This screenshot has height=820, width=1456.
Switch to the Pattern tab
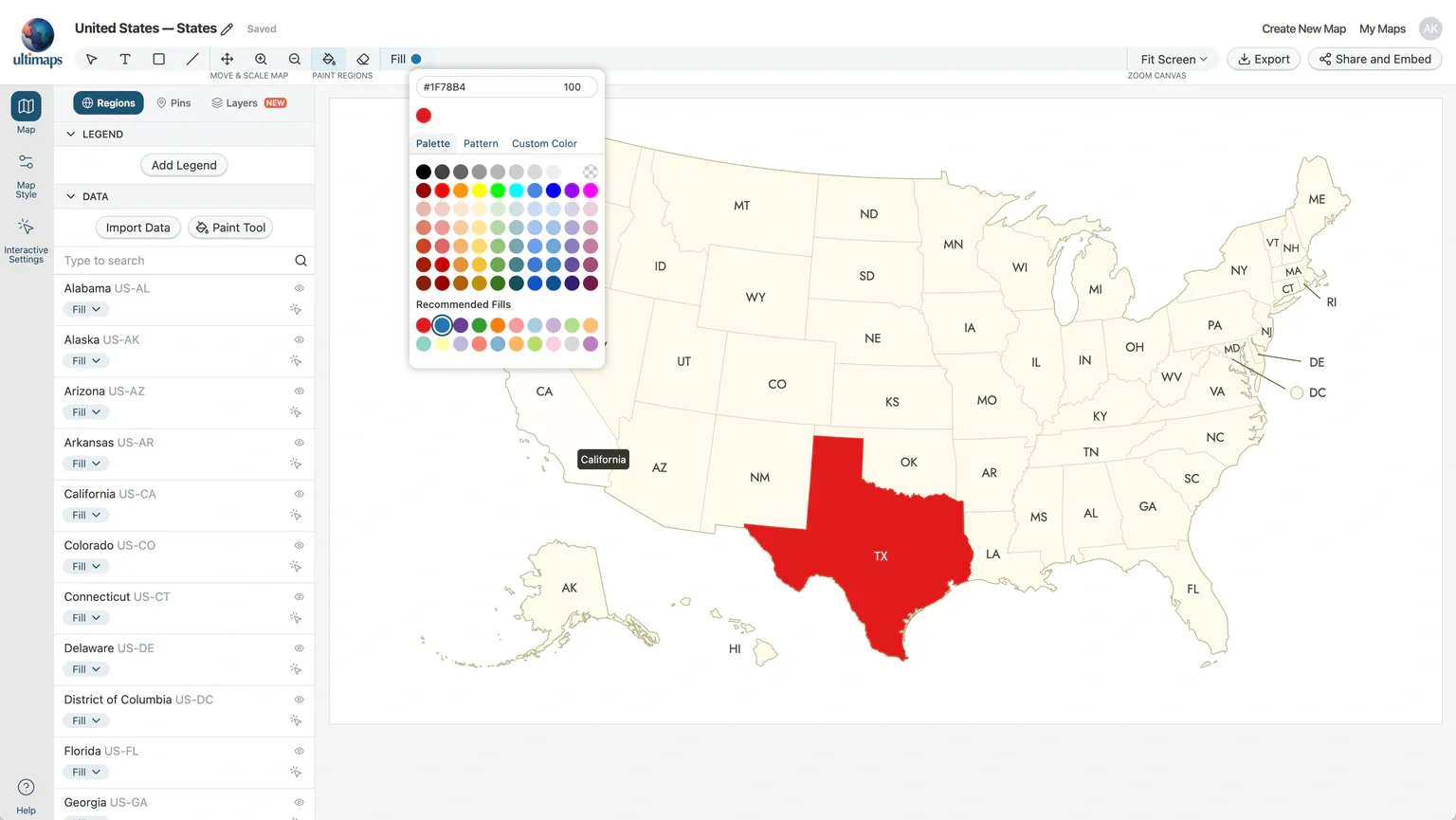pyautogui.click(x=481, y=144)
